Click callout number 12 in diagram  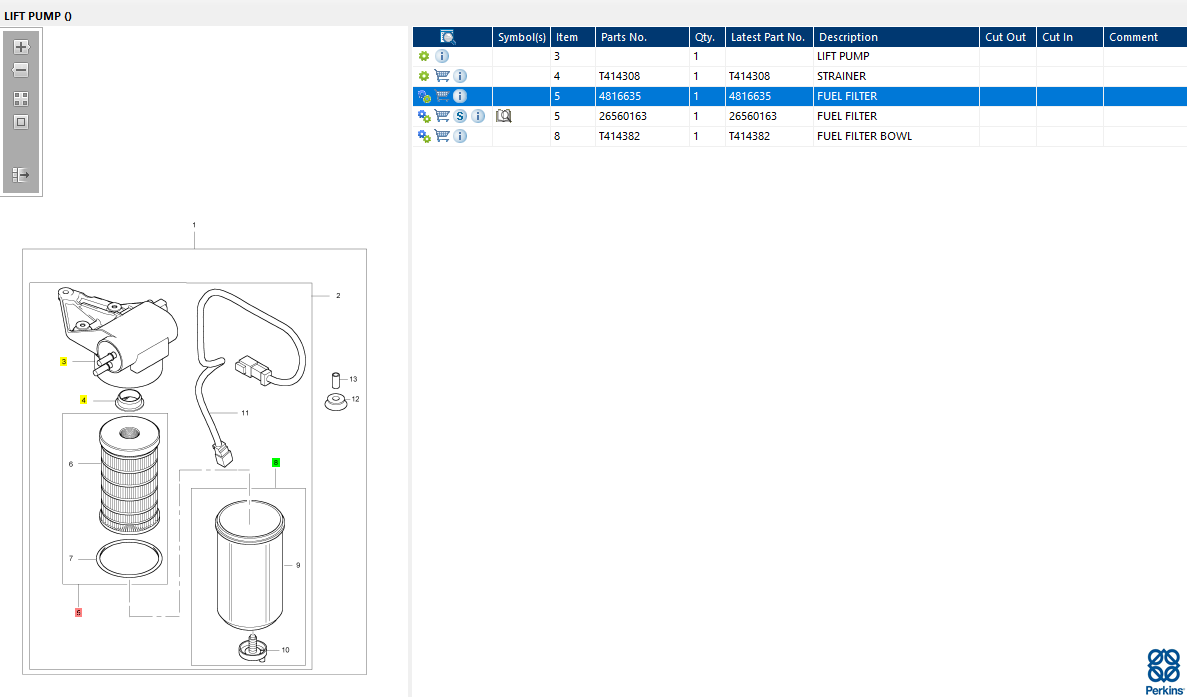355,399
